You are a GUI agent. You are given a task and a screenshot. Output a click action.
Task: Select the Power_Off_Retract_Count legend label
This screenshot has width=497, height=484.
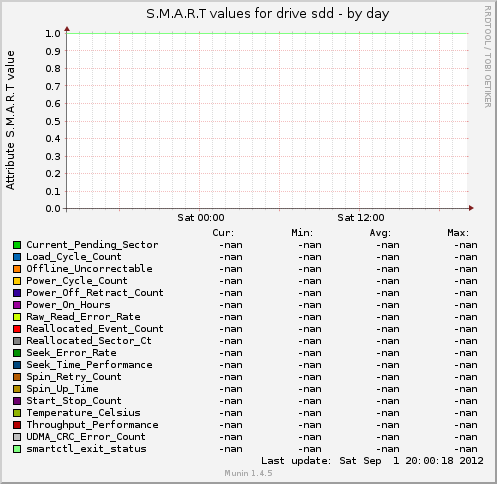(95, 293)
